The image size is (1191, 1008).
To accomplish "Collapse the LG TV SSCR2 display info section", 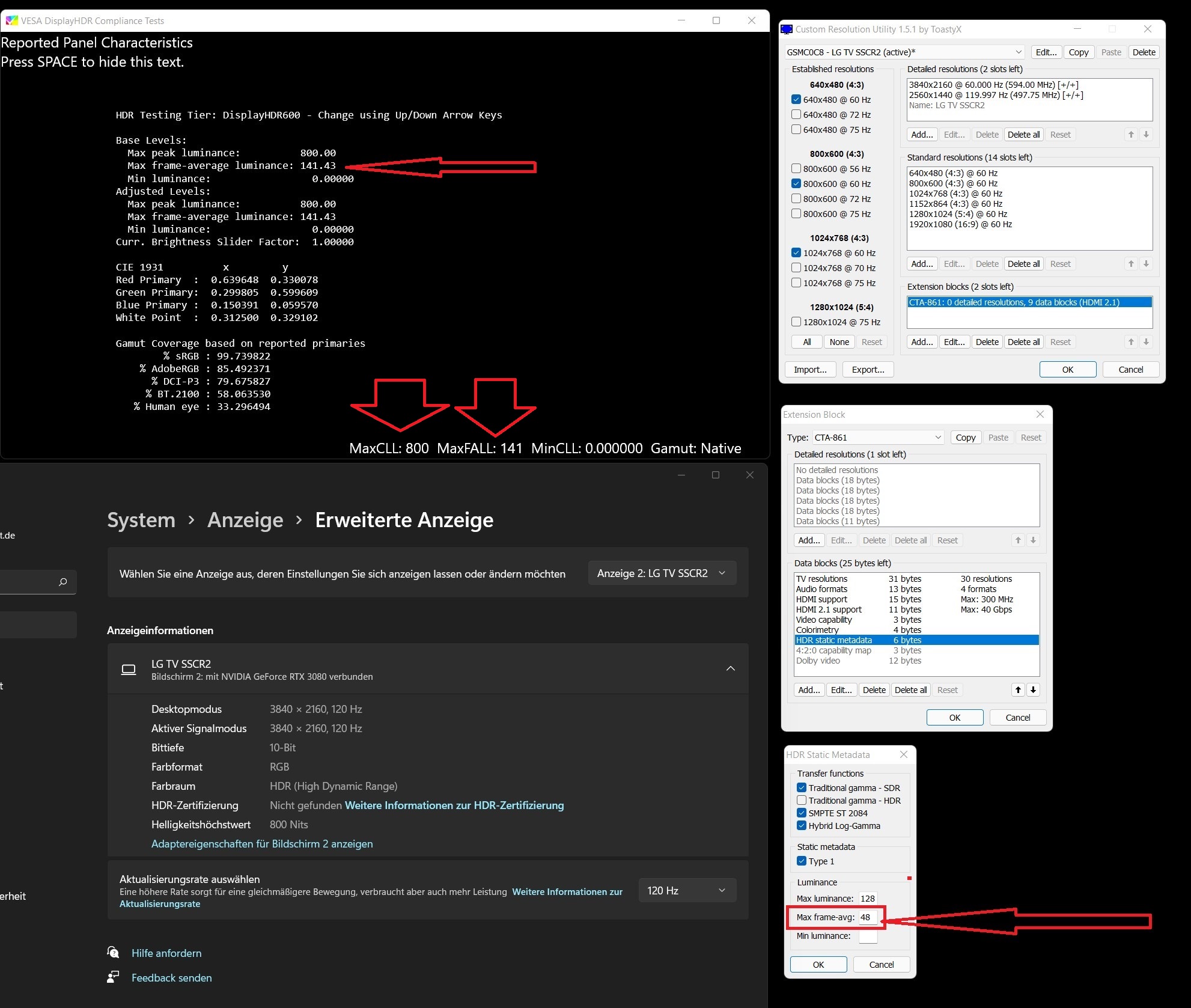I will [731, 669].
